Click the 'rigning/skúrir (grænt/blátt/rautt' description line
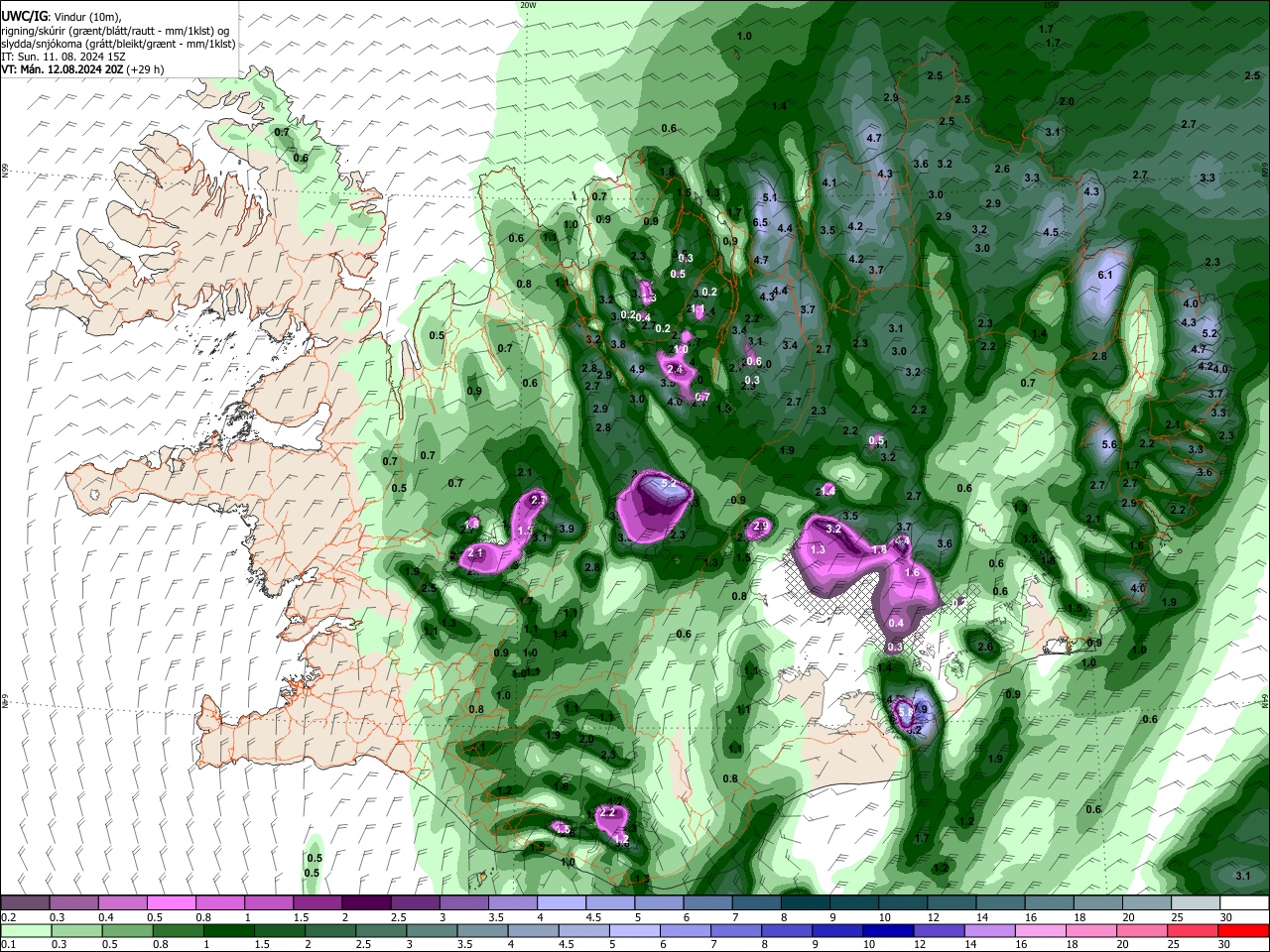This screenshot has width=1270, height=952. (x=116, y=32)
